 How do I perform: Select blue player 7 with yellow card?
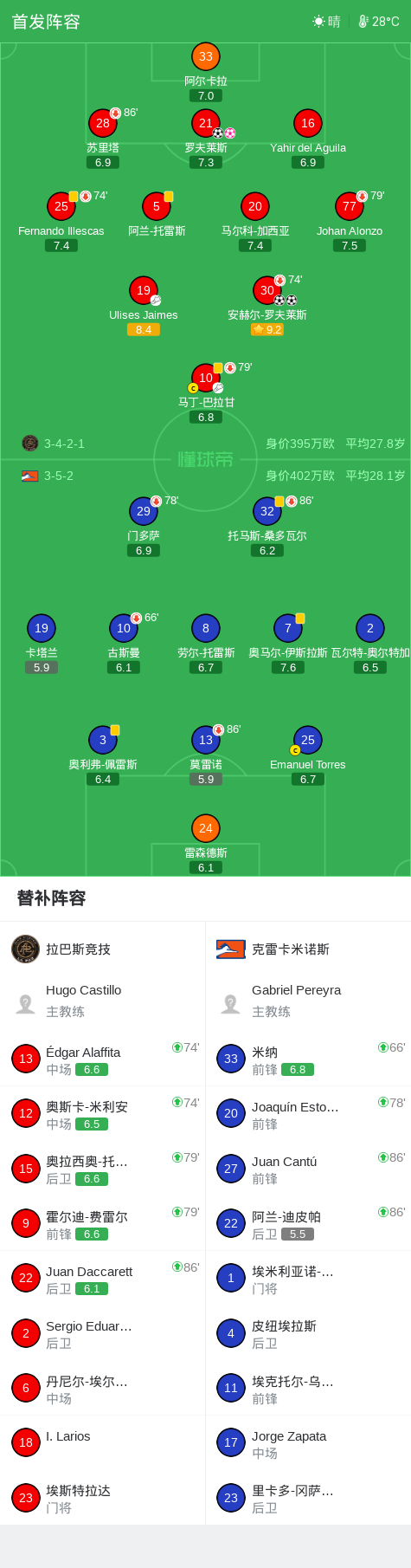288,628
